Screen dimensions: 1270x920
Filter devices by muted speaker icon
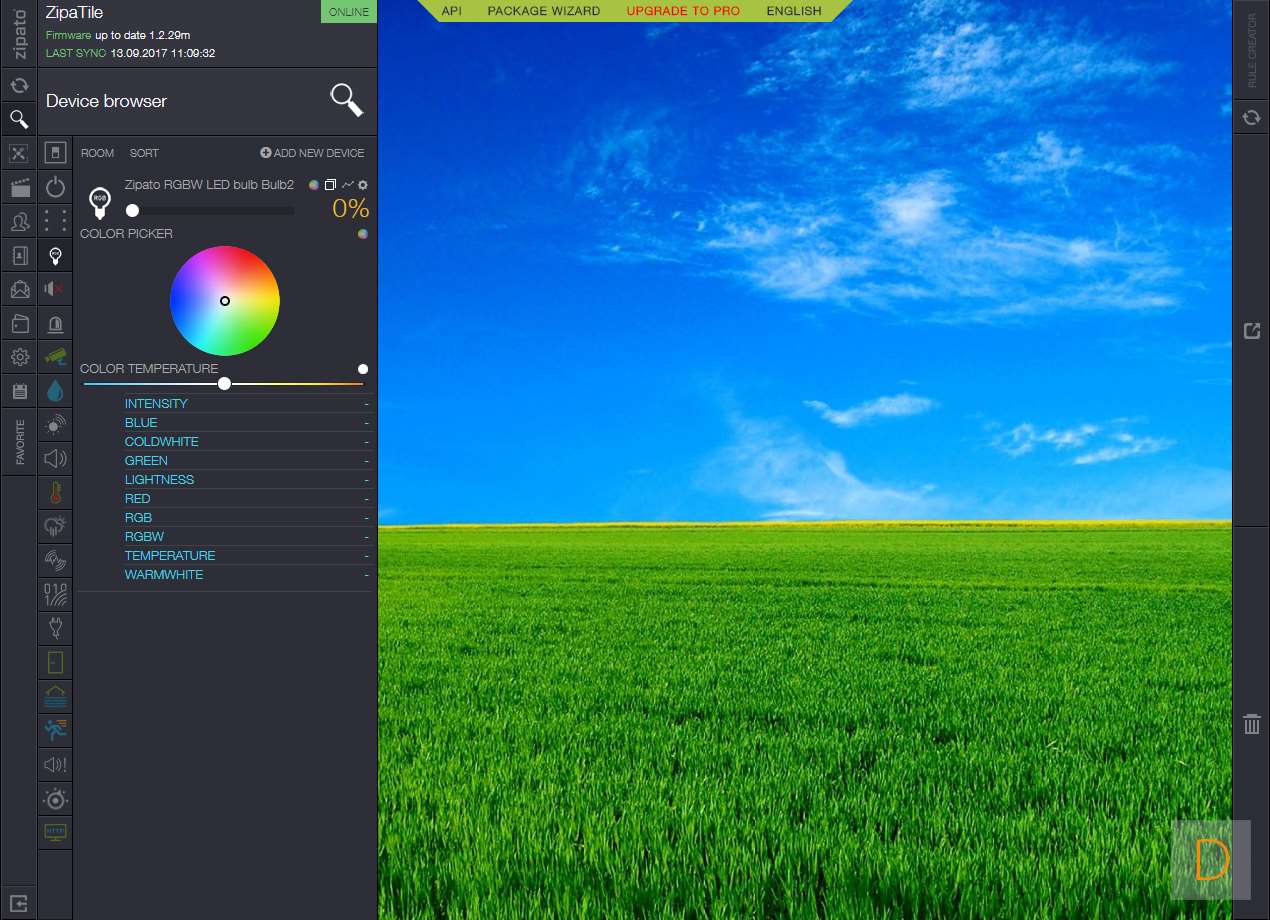coord(55,289)
